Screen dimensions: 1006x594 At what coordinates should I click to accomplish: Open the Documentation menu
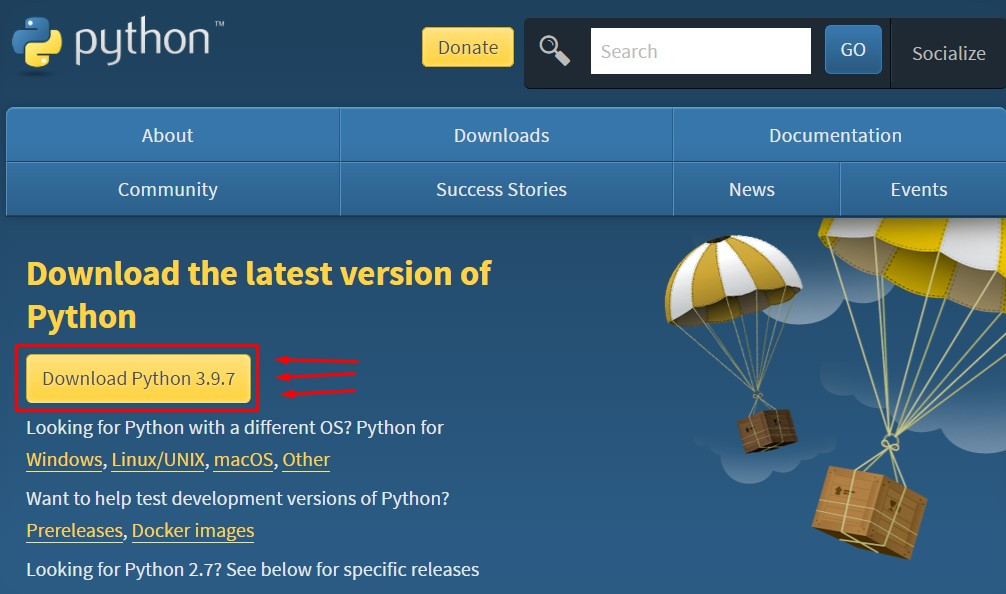coord(839,135)
